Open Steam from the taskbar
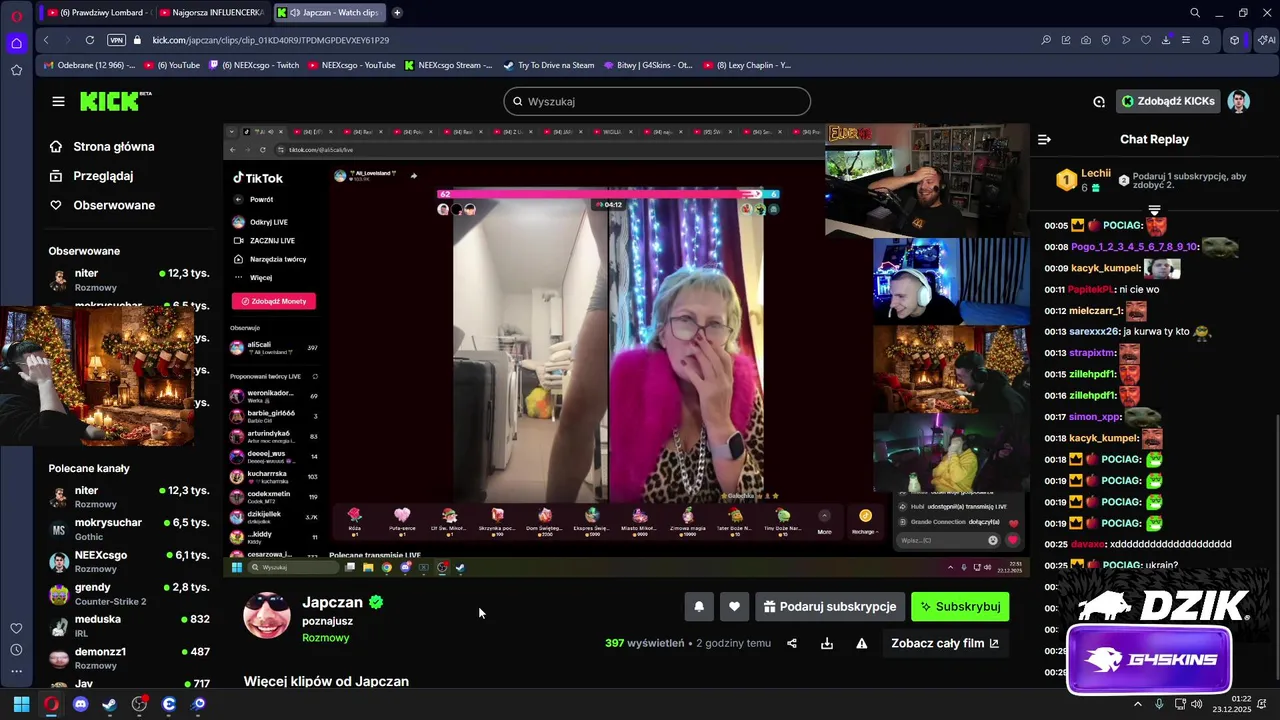This screenshot has width=1280, height=720. click(x=110, y=704)
